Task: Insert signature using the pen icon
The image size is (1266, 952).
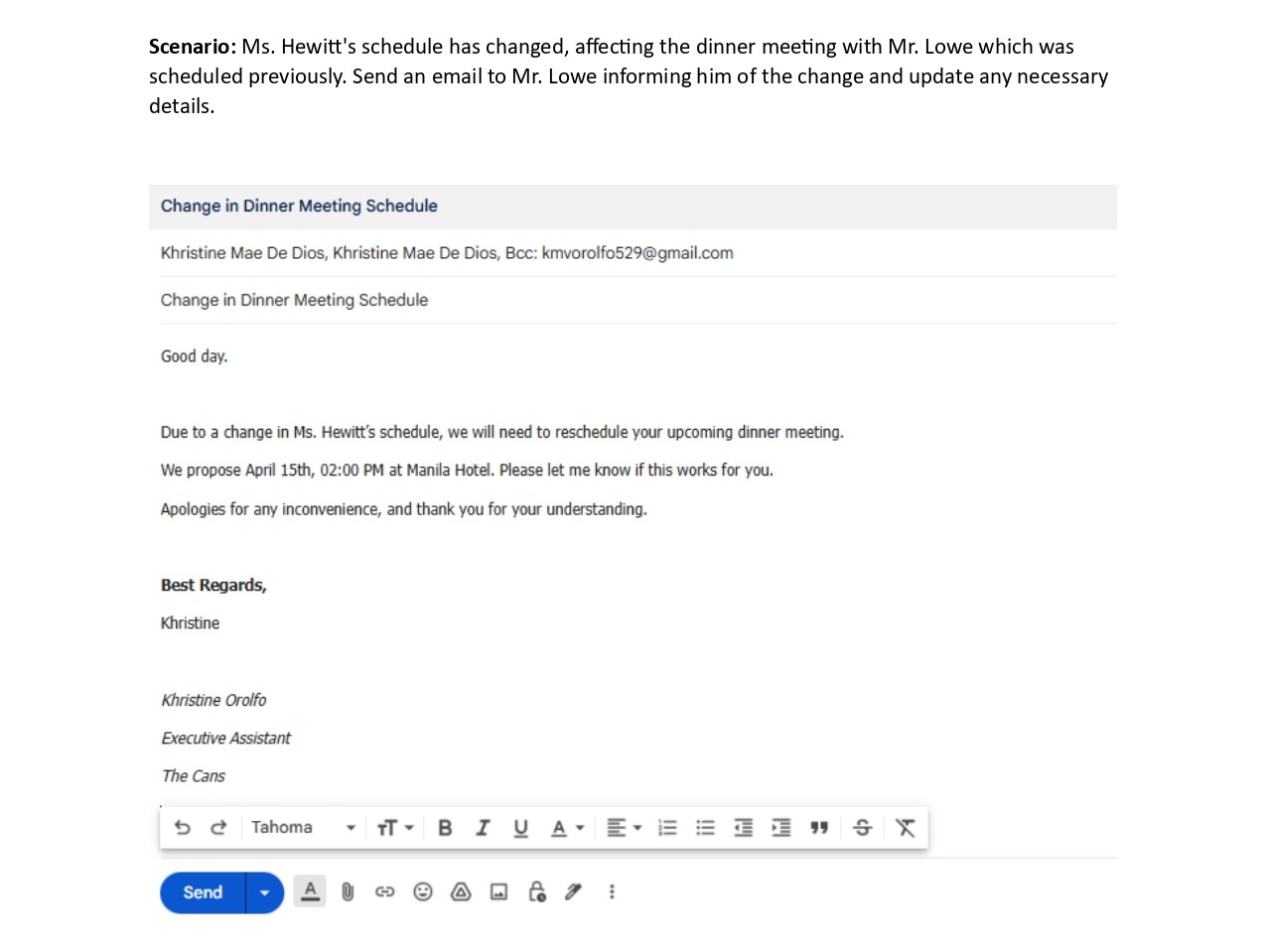Action: pyautogui.click(x=573, y=892)
